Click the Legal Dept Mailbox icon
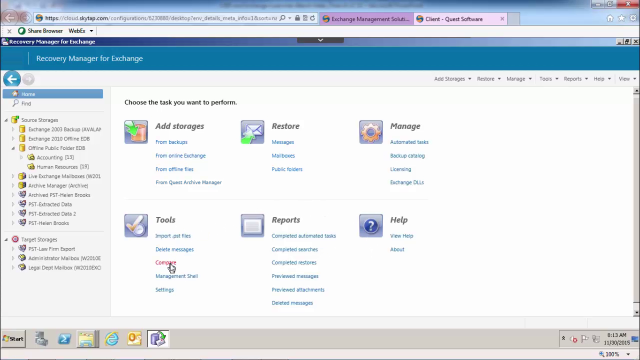The width and height of the screenshot is (640, 360). pos(22,267)
